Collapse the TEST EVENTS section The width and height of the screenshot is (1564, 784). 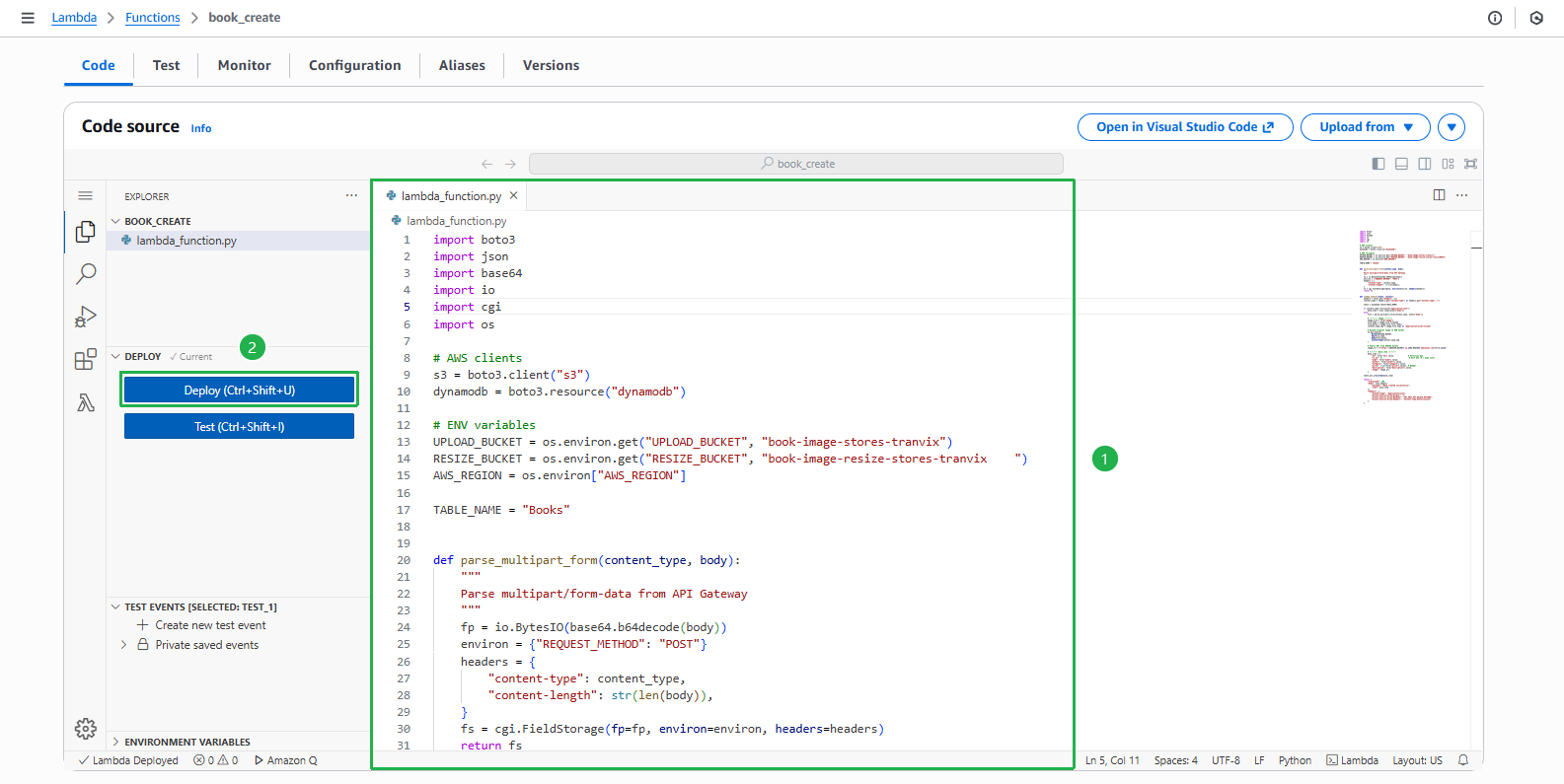pos(194,607)
